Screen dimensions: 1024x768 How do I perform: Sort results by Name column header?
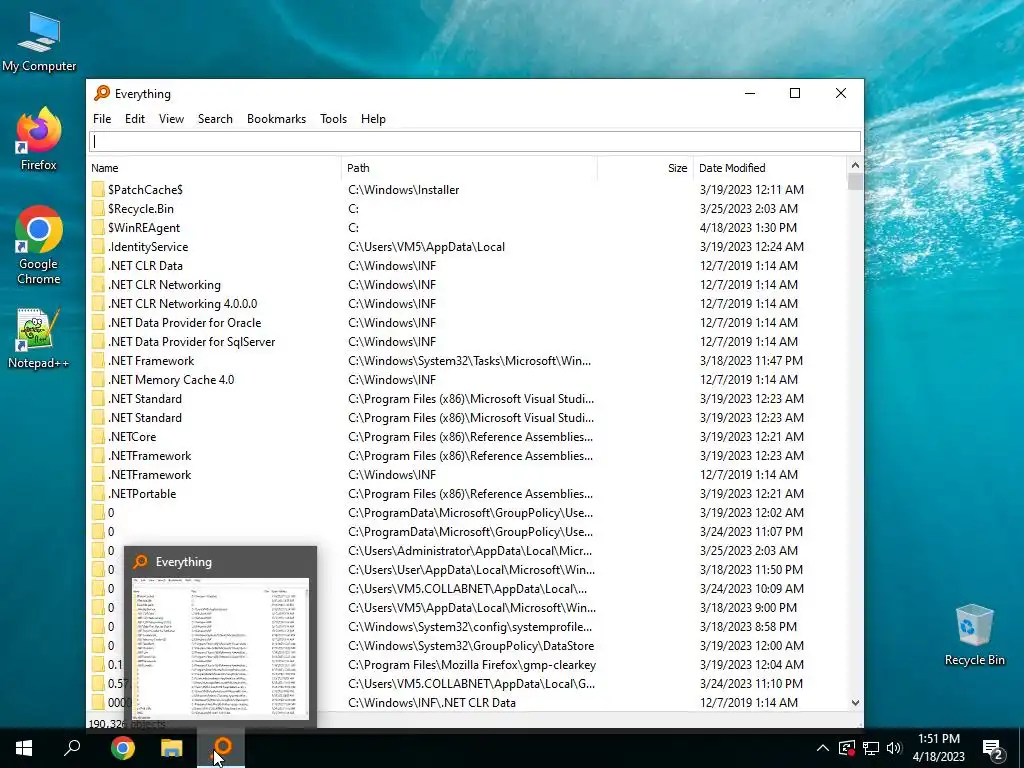215,168
